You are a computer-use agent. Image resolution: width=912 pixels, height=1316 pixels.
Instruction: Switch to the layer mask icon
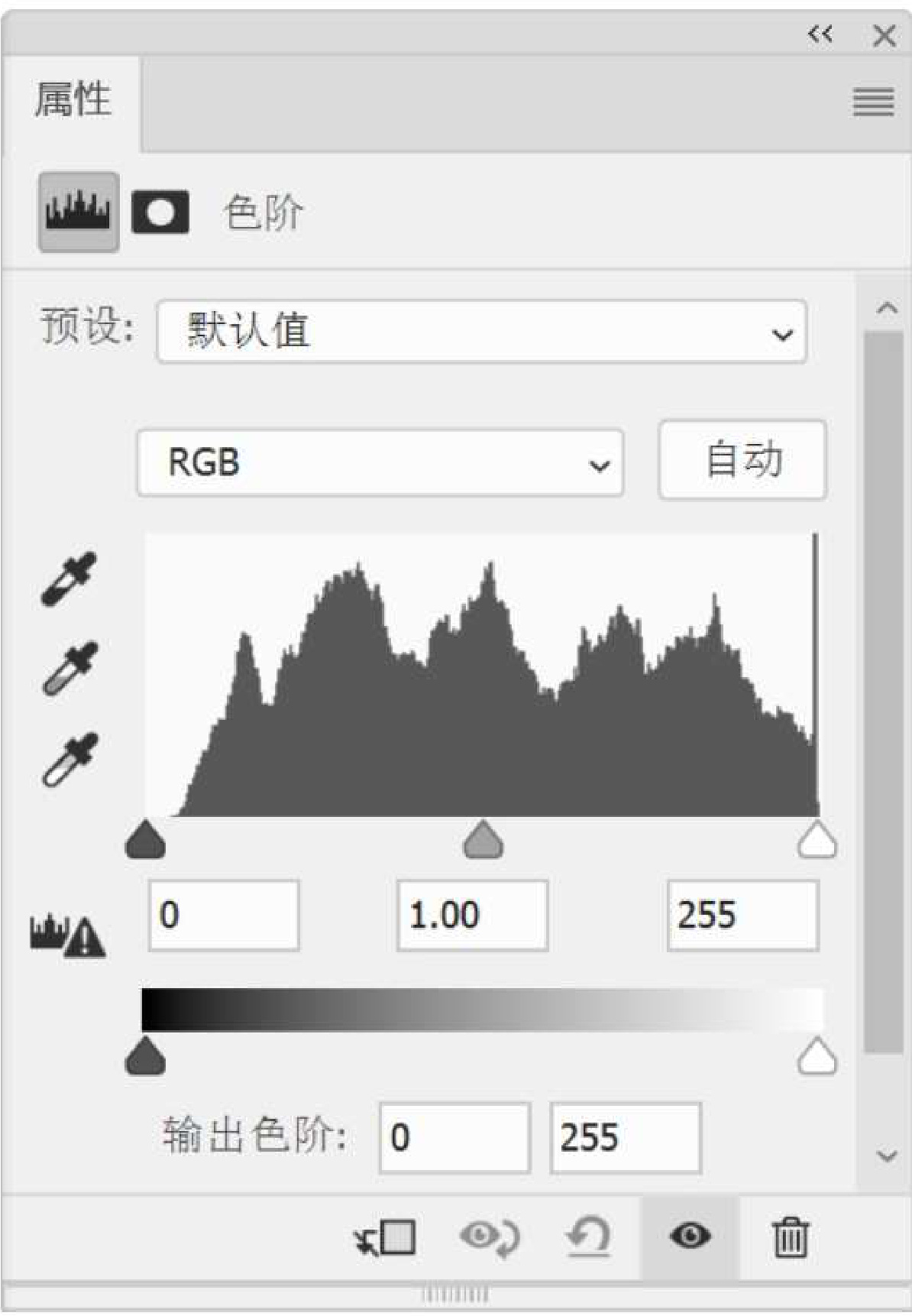(x=160, y=212)
